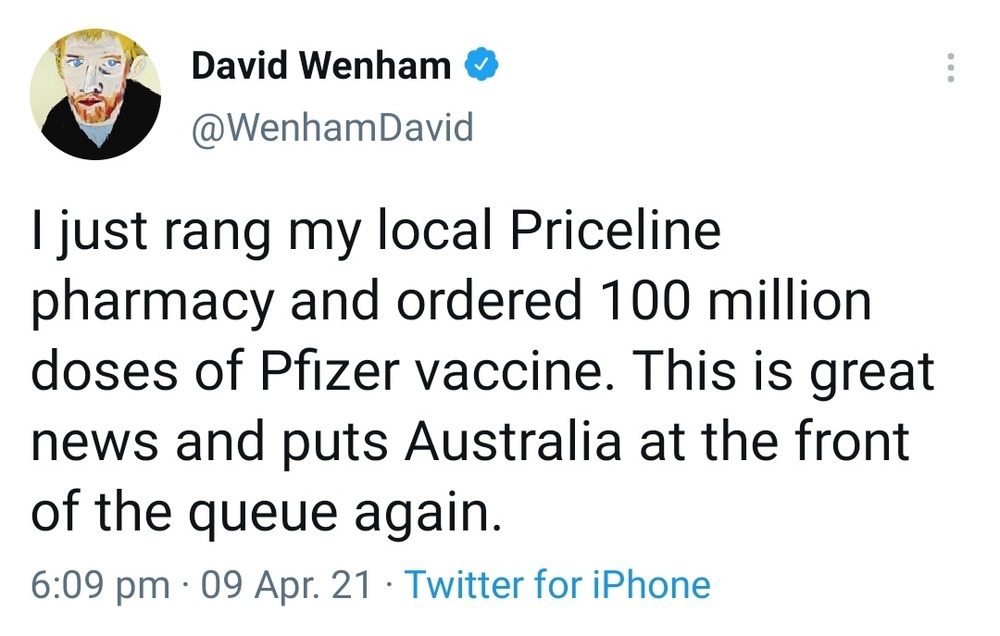
Task: Click the 09 Apr. 21 date
Action: coord(286,584)
